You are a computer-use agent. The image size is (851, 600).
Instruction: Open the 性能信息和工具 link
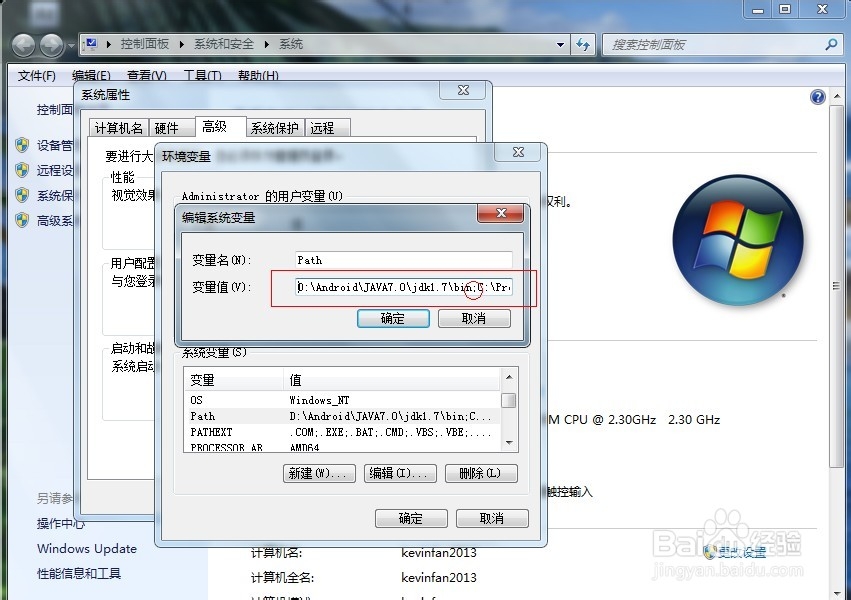click(79, 573)
